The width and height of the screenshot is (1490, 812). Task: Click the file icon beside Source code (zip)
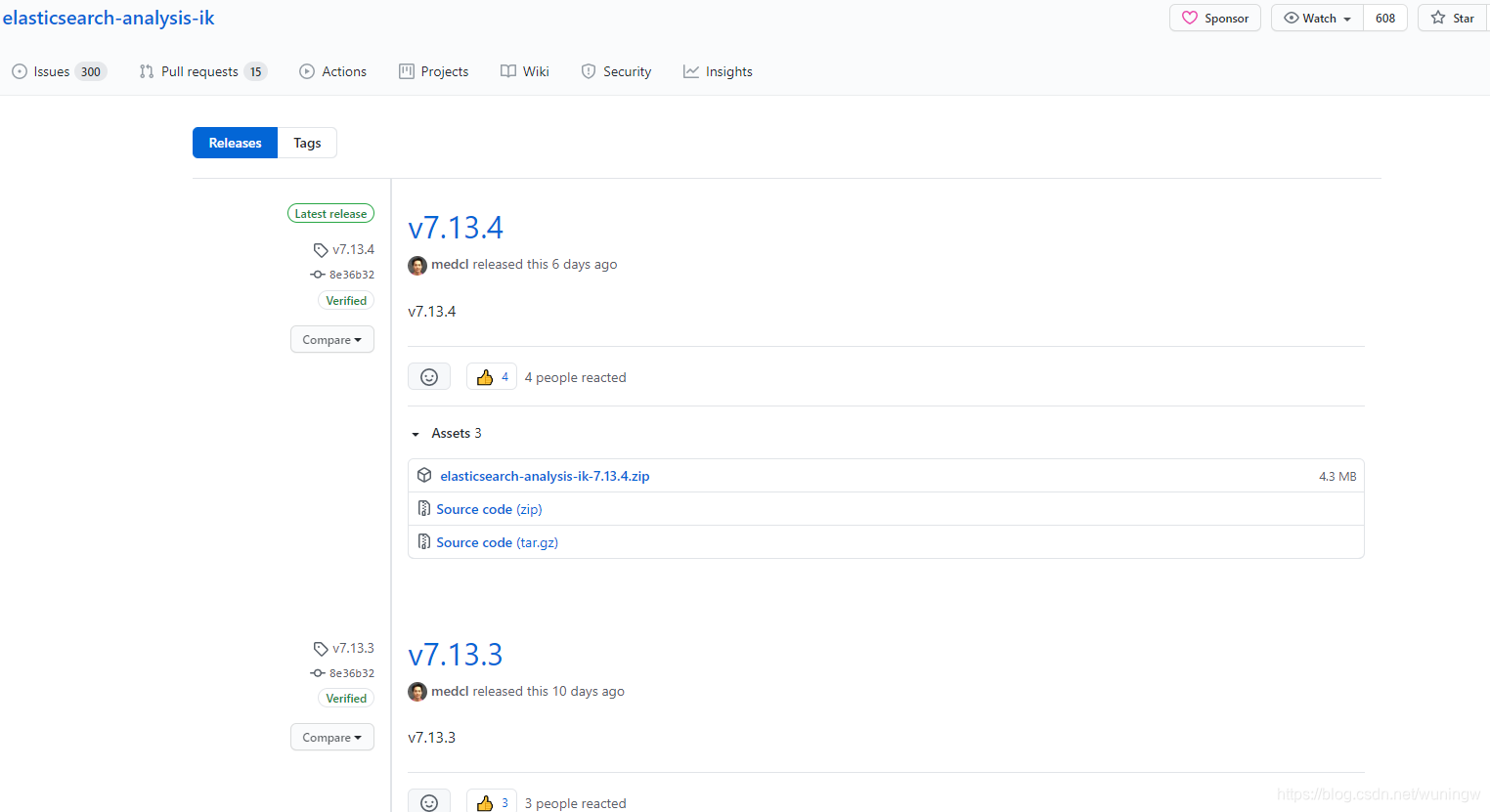point(424,508)
